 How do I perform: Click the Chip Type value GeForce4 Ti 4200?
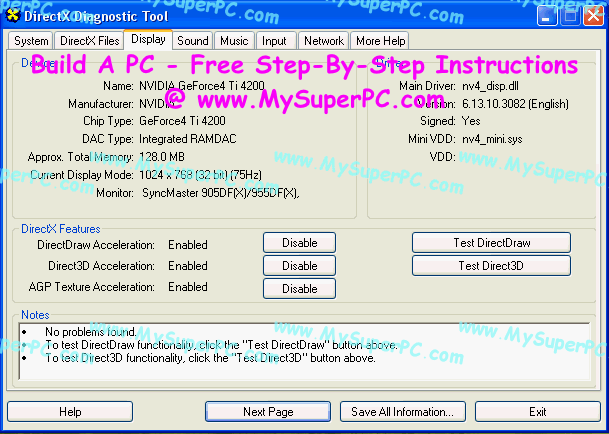[182, 121]
